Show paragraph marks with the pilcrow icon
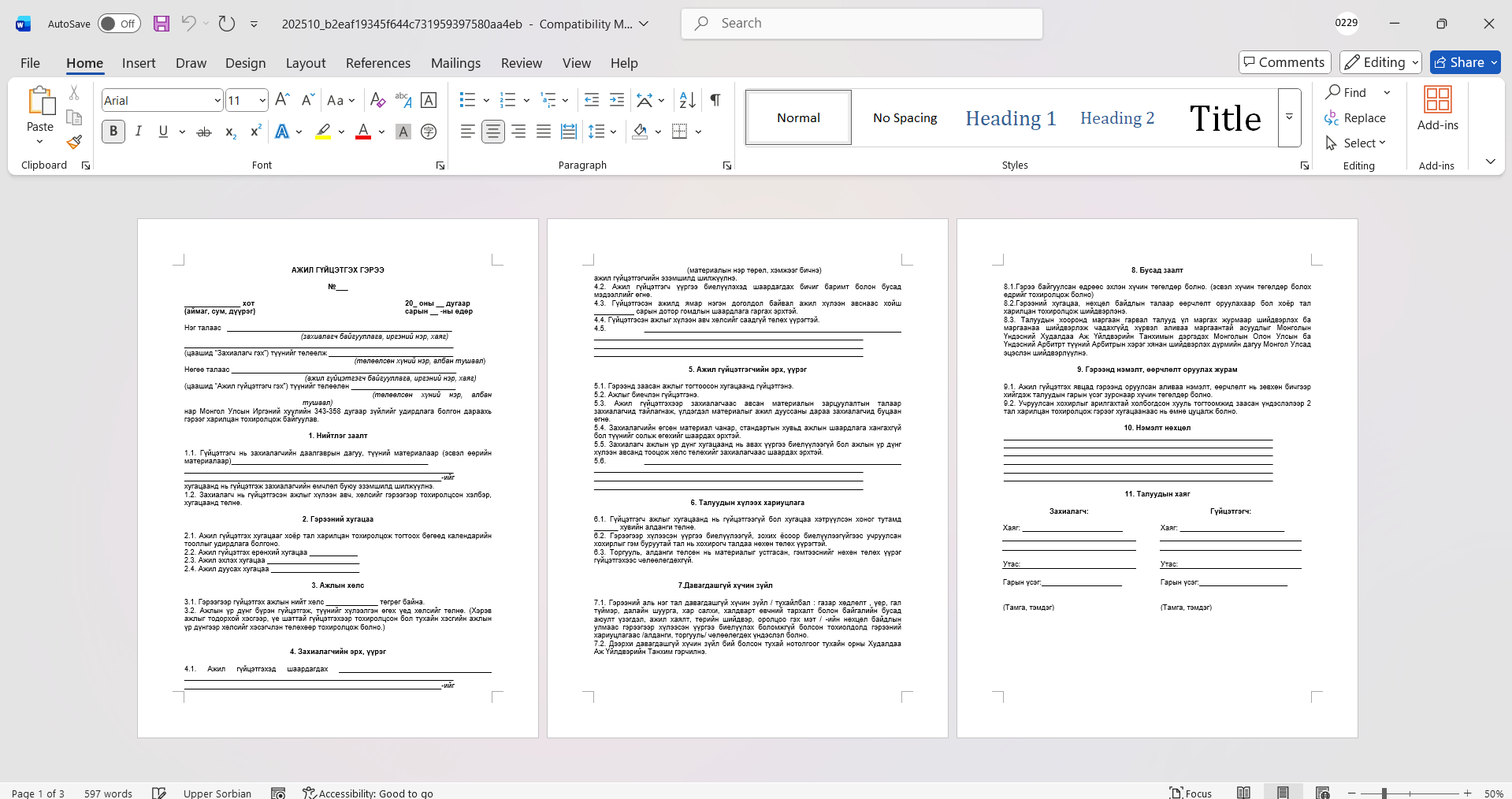The image size is (1512, 799). tap(715, 100)
